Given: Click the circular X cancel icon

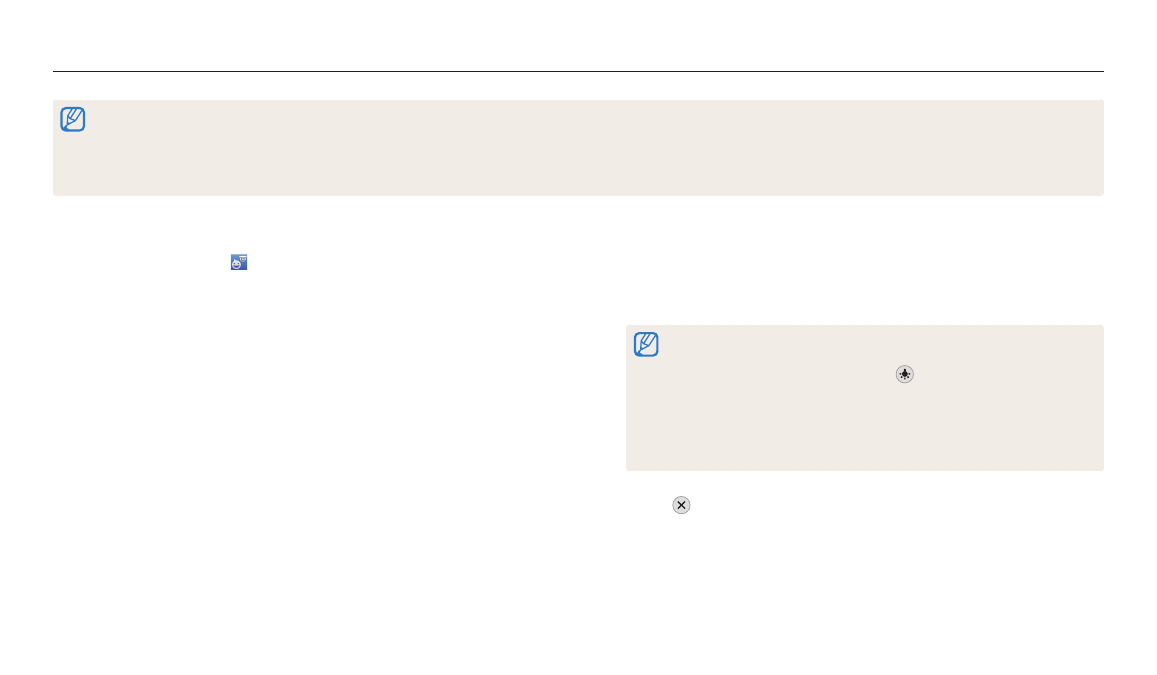Looking at the screenshot, I should (681, 505).
